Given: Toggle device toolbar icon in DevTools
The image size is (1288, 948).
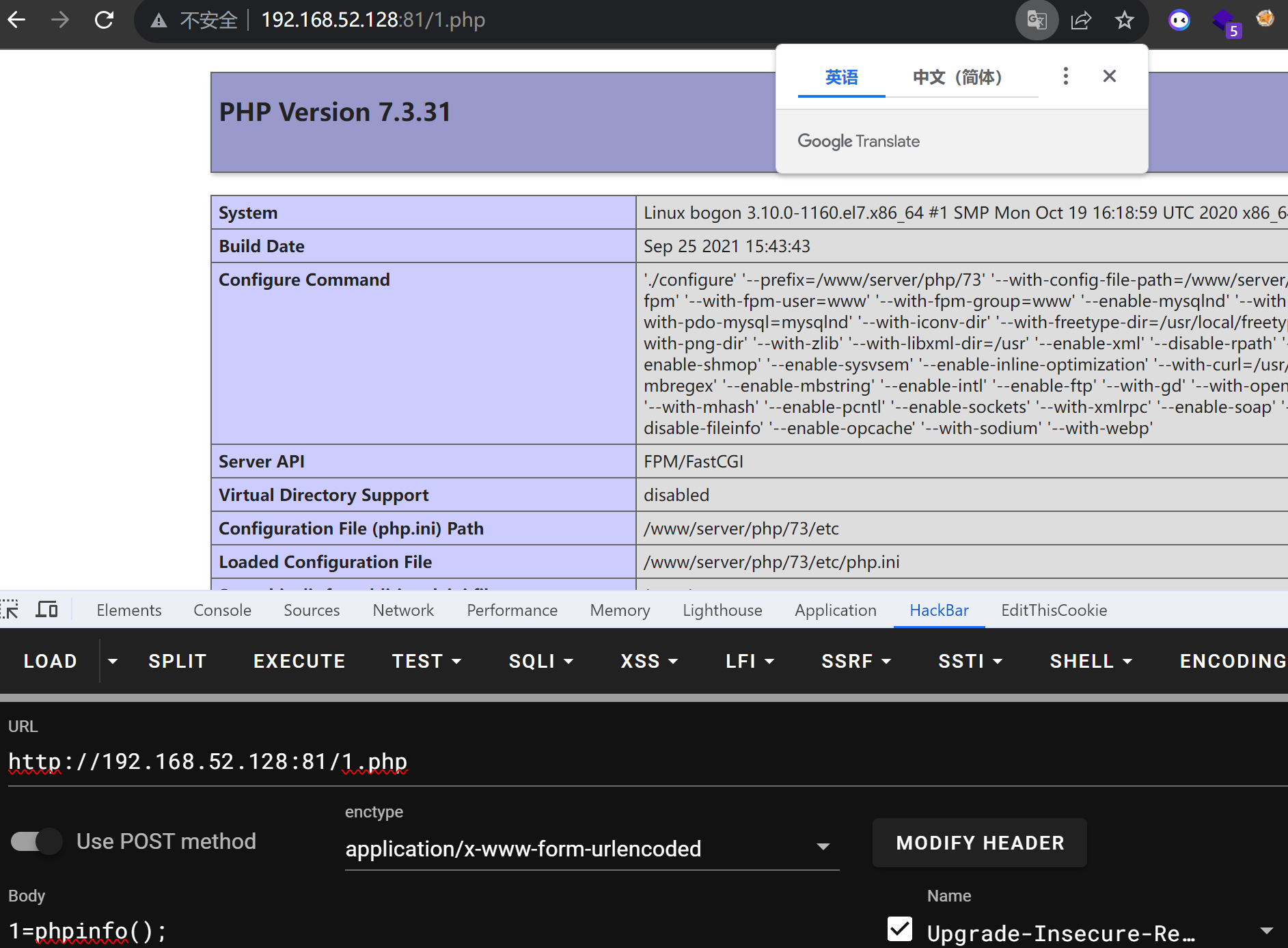Looking at the screenshot, I should [46, 610].
